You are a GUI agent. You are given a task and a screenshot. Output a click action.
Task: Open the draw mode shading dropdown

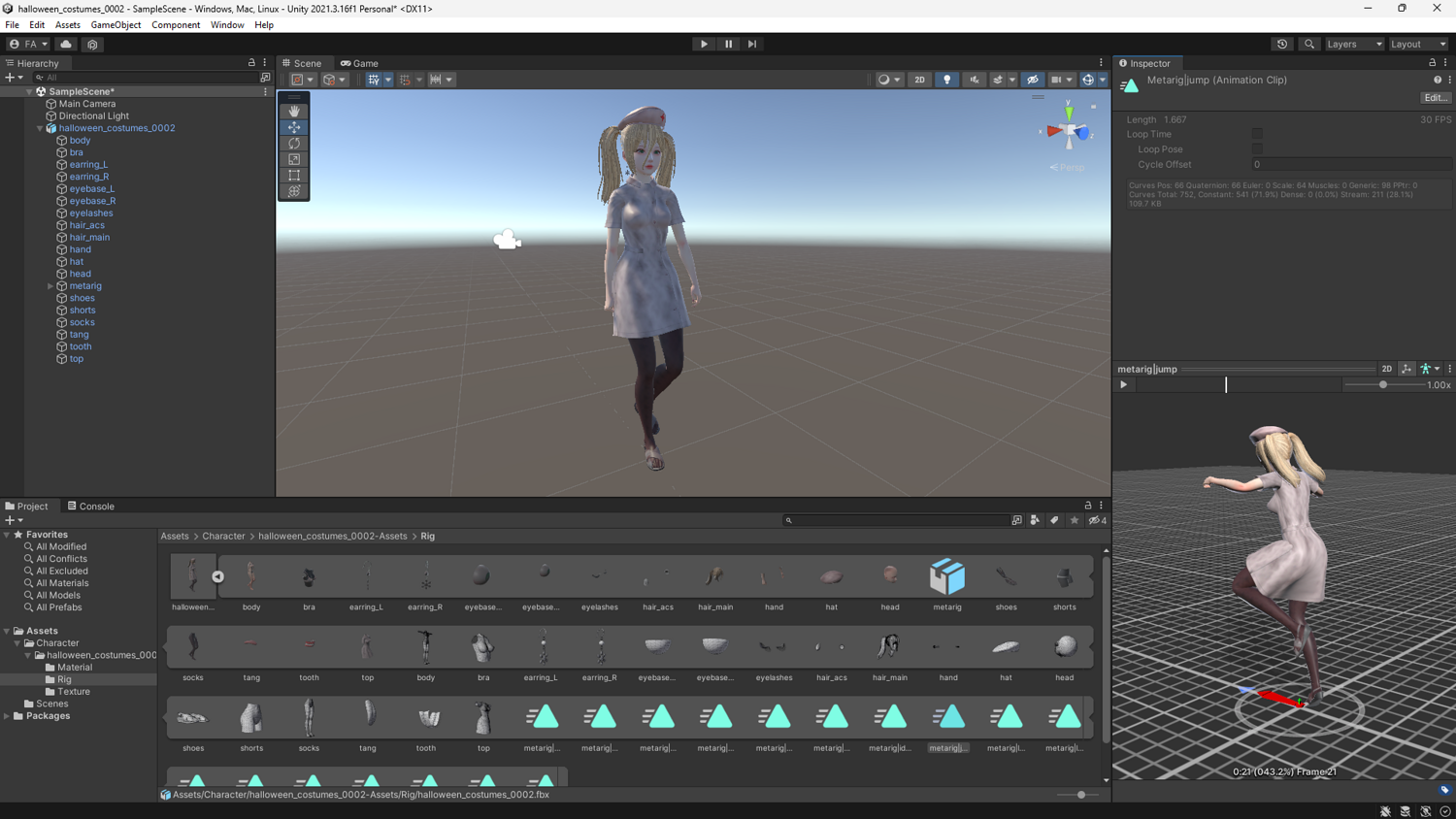pos(888,80)
